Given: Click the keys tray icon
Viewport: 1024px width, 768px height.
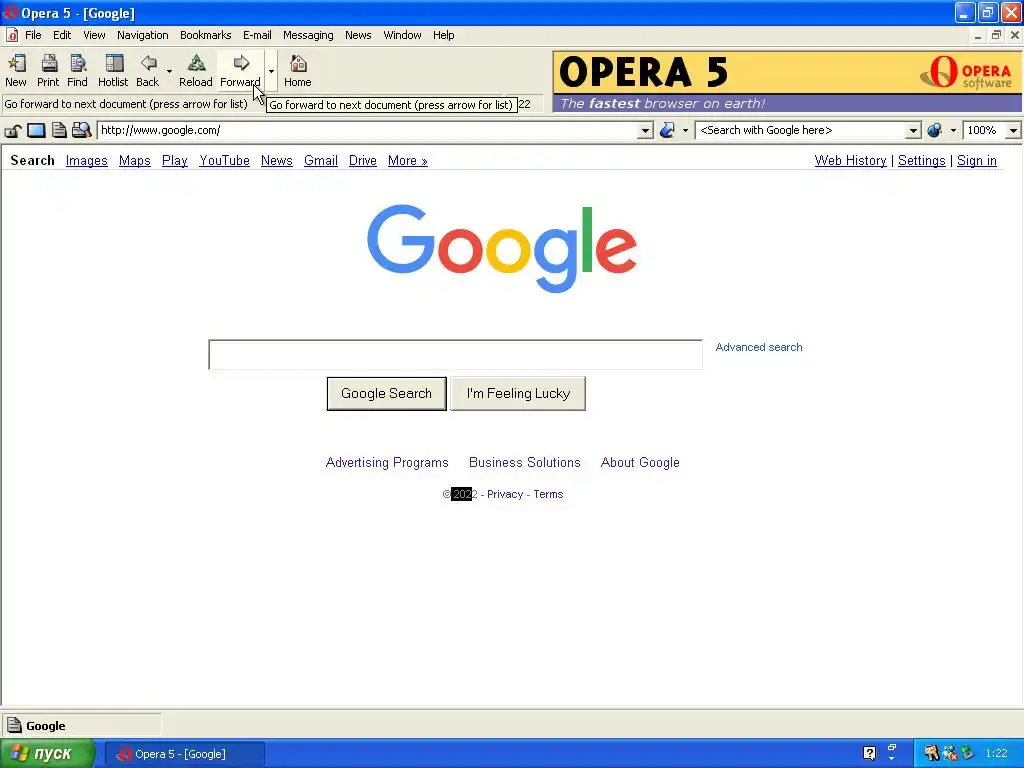Looking at the screenshot, I should (931, 753).
